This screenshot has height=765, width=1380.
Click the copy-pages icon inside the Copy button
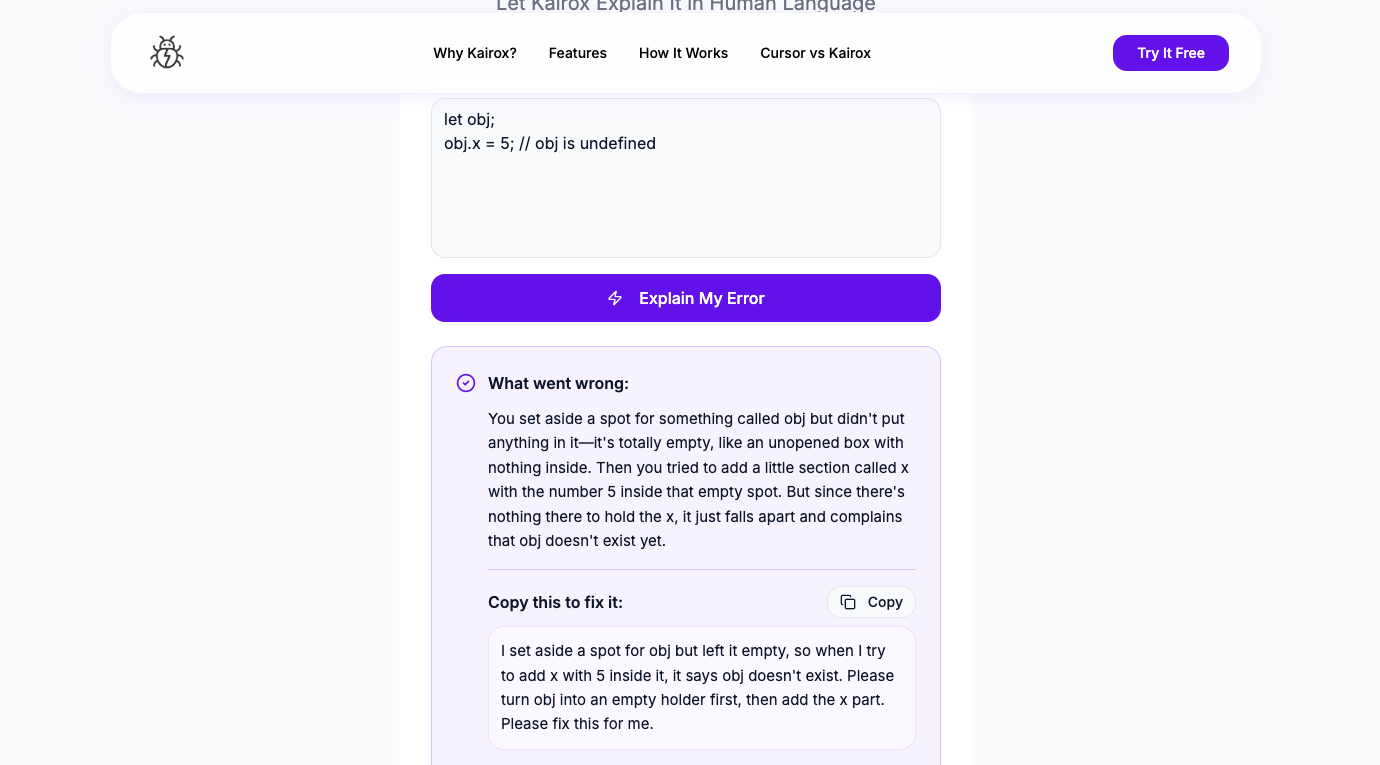848,602
